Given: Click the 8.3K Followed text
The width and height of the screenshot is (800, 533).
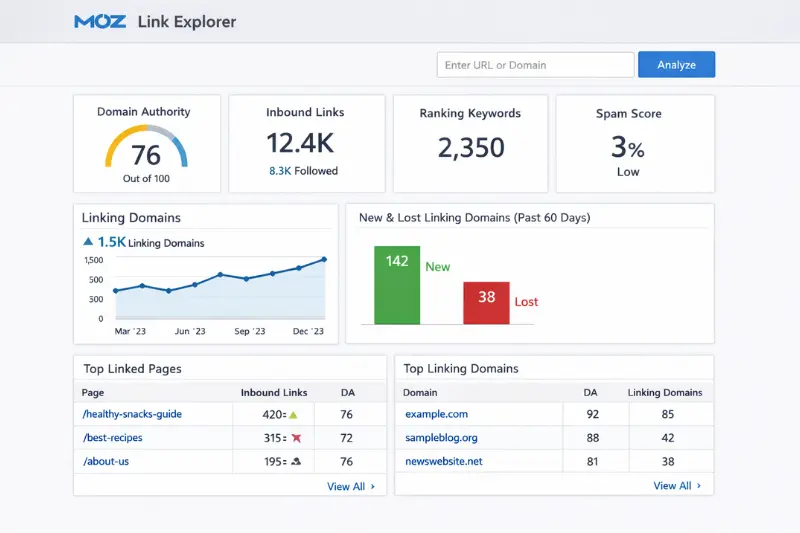Looking at the screenshot, I should [304, 171].
